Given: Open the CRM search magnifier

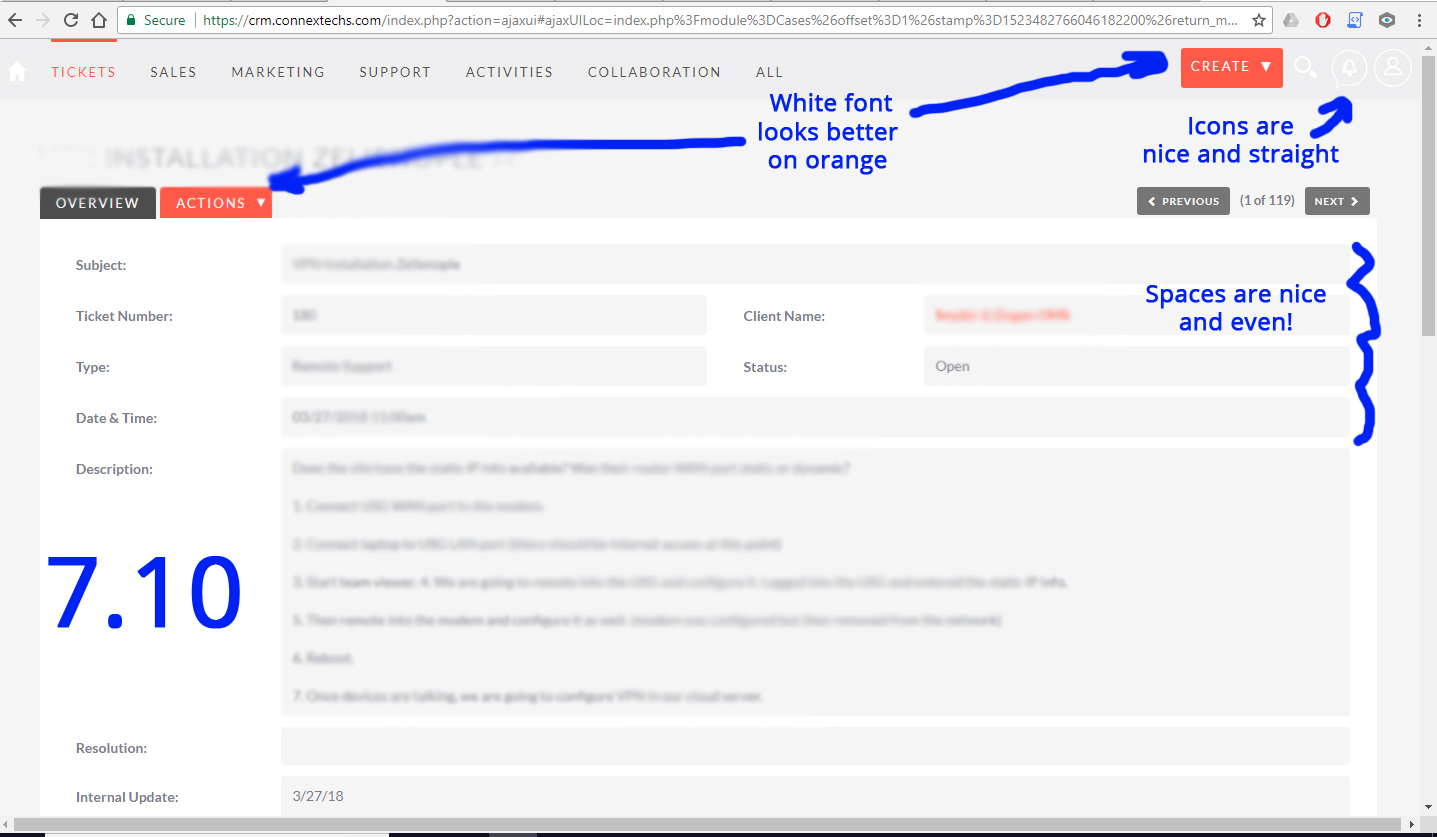Looking at the screenshot, I should coord(1305,67).
